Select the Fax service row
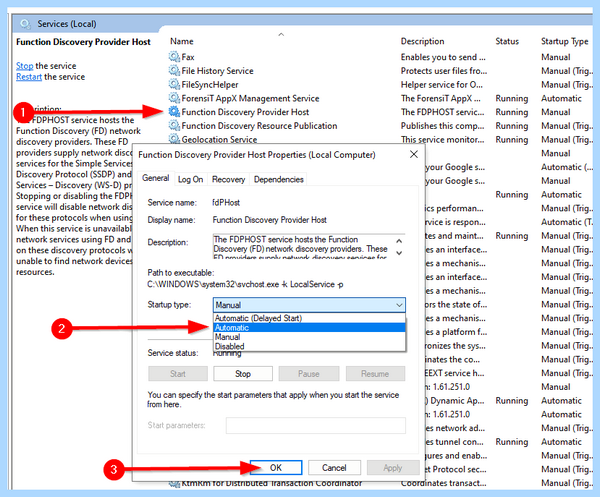This screenshot has height=497, width=600. (x=380, y=57)
